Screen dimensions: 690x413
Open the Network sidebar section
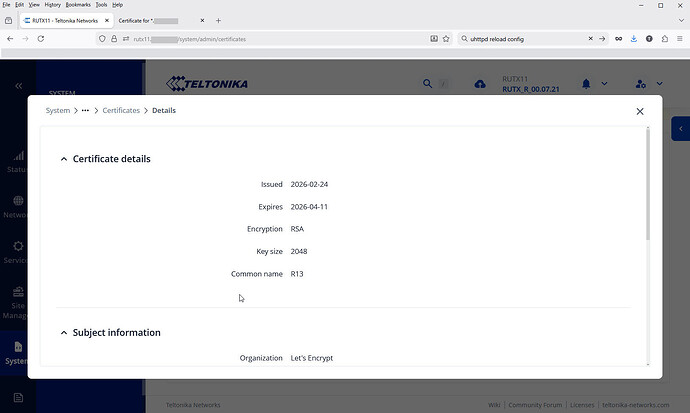coord(15,207)
